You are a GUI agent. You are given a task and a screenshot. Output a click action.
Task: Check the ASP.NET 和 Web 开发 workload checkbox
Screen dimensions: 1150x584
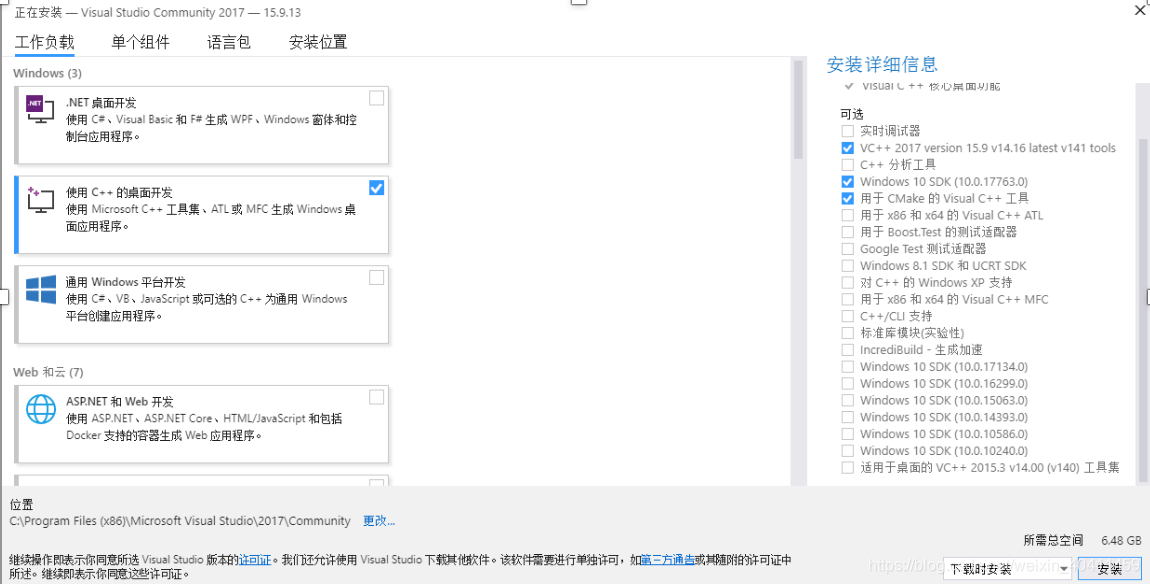click(376, 397)
